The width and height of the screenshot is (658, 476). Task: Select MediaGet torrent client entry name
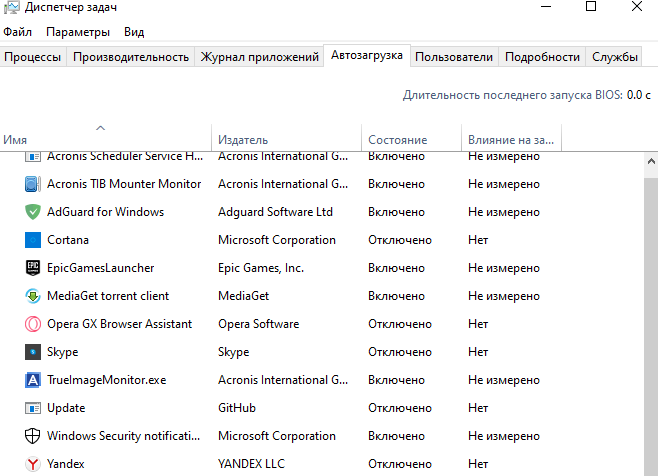pos(108,296)
